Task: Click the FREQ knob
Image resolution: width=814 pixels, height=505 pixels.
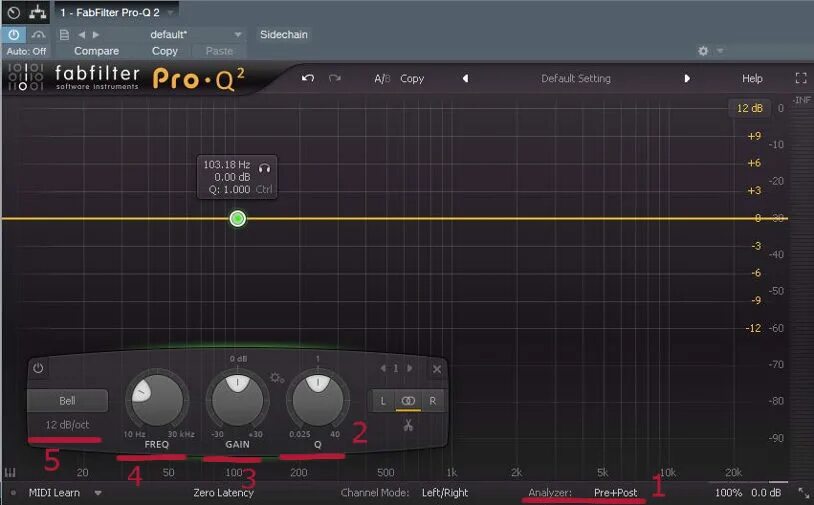Action: [x=157, y=400]
